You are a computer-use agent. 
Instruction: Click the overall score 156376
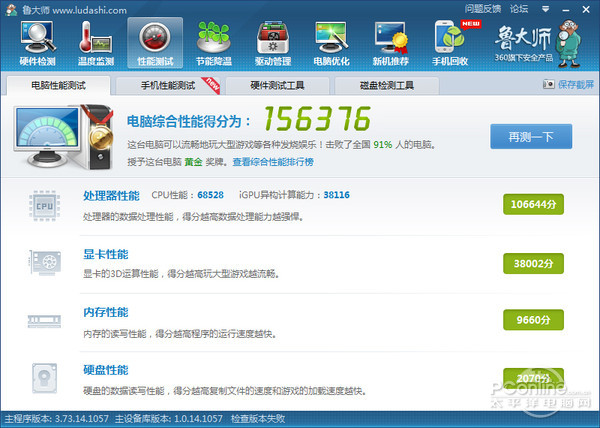317,119
